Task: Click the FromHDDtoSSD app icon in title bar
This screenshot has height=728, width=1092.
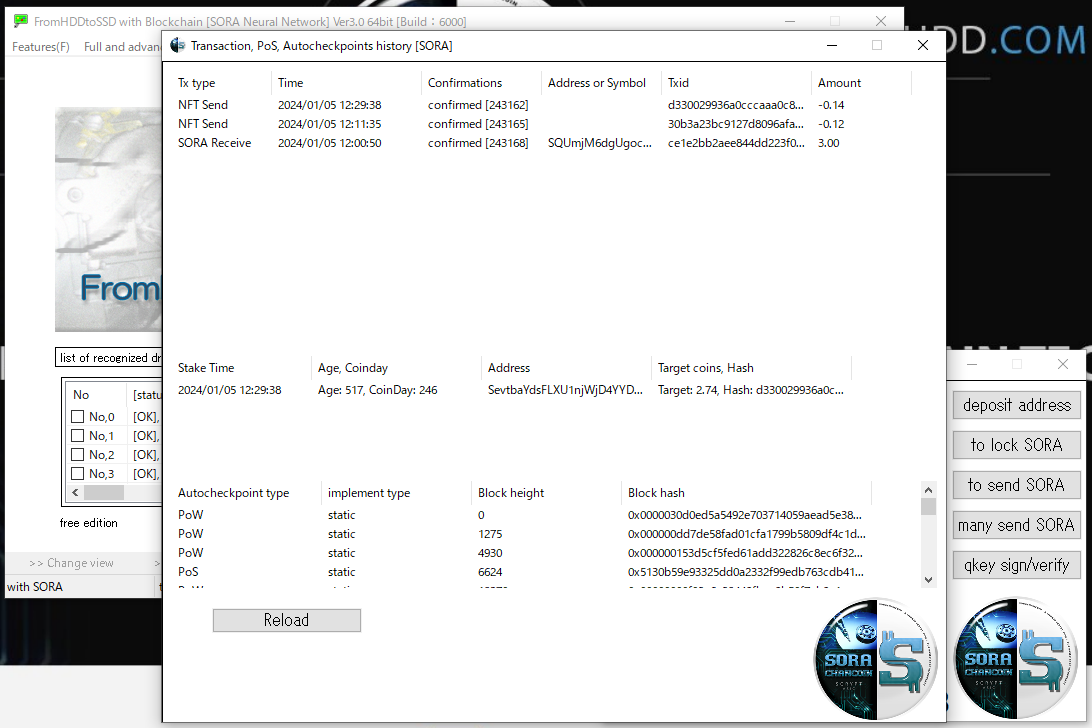Action: point(20,21)
